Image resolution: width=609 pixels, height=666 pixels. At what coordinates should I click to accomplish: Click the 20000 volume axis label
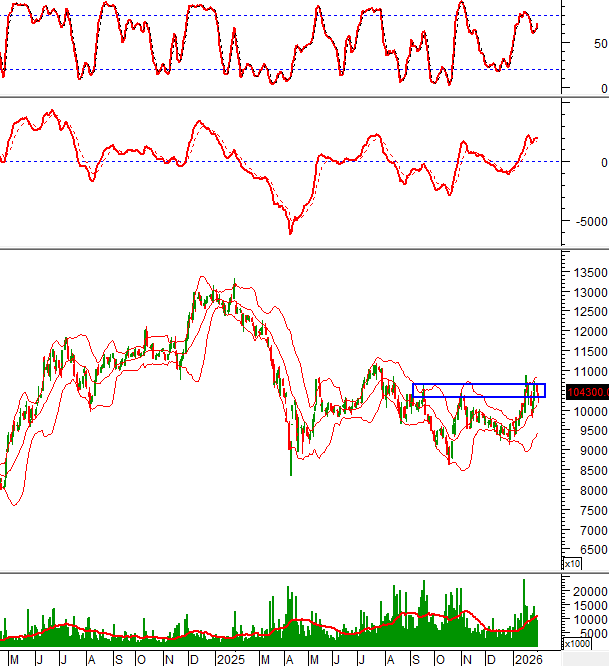click(588, 592)
